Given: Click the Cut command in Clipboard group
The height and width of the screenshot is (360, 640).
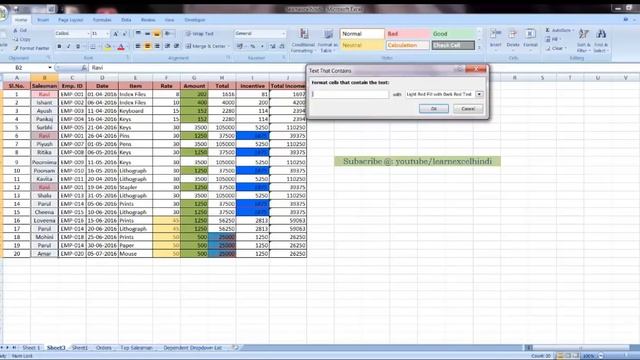Looking at the screenshot, I should tap(20, 30).
